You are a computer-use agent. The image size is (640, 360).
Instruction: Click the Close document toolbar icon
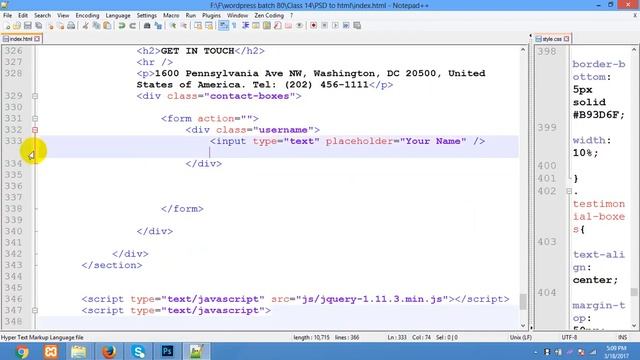tap(50, 26)
